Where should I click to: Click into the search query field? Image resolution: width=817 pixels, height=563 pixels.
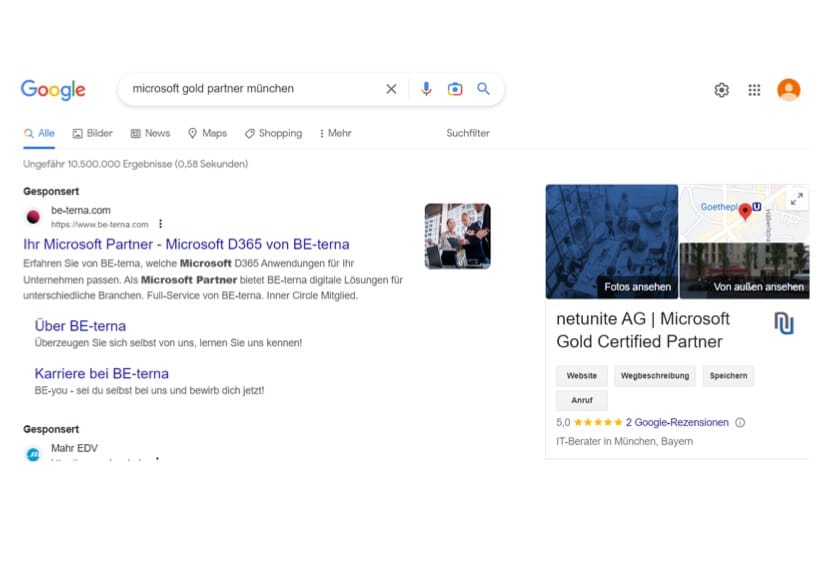(x=250, y=89)
